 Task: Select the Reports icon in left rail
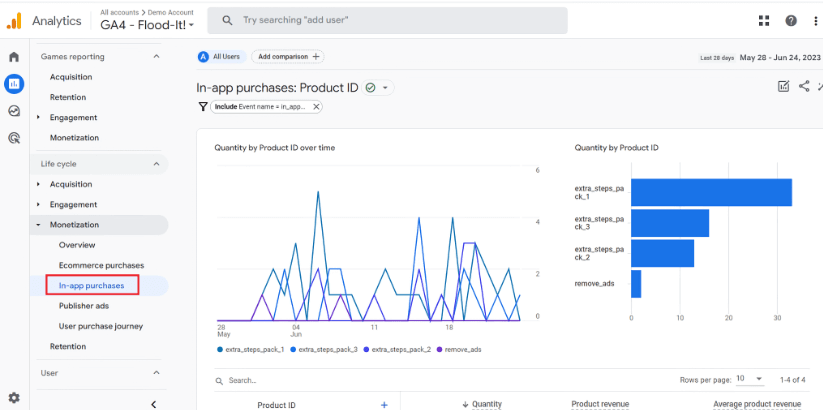click(14, 84)
